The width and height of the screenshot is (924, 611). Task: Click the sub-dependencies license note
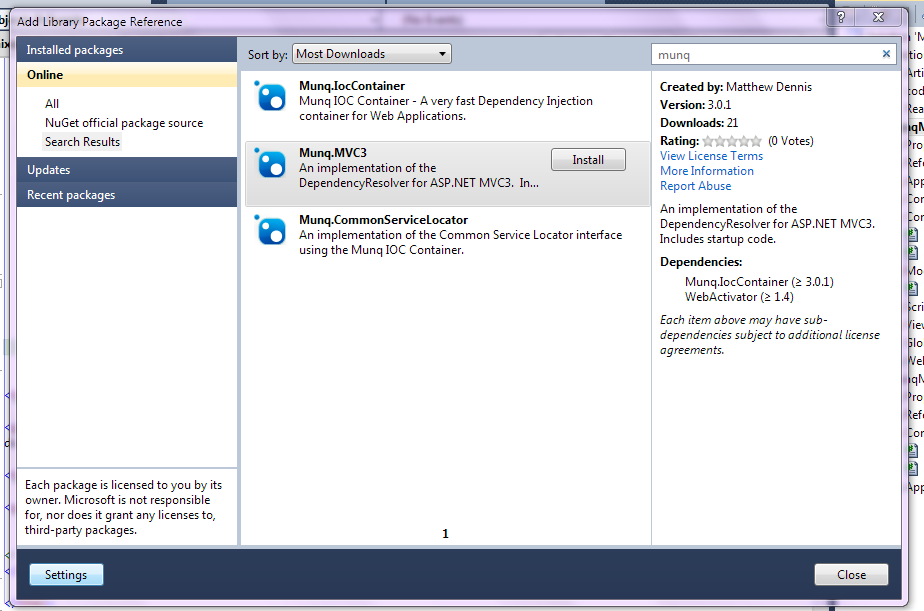point(770,335)
